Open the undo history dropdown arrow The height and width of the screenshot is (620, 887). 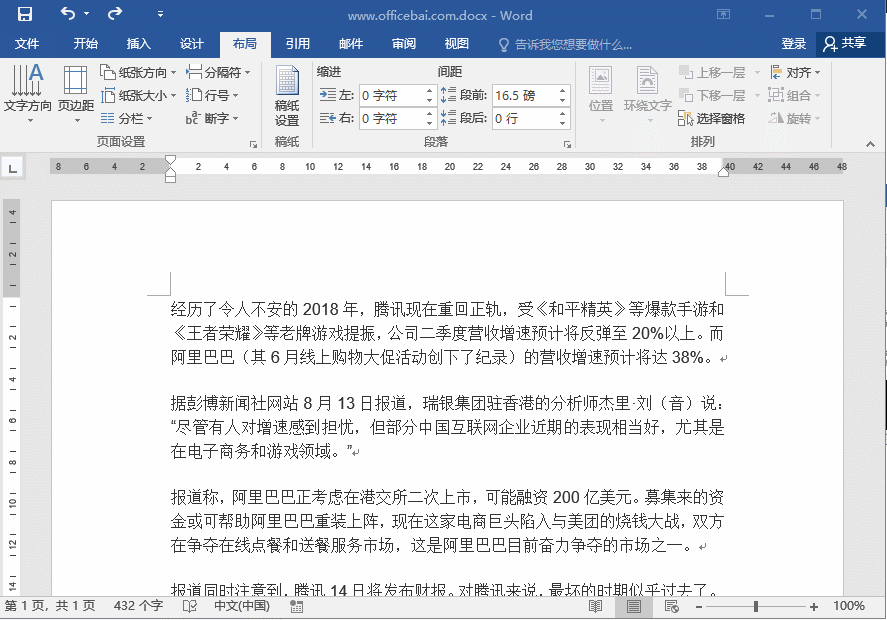(x=87, y=14)
